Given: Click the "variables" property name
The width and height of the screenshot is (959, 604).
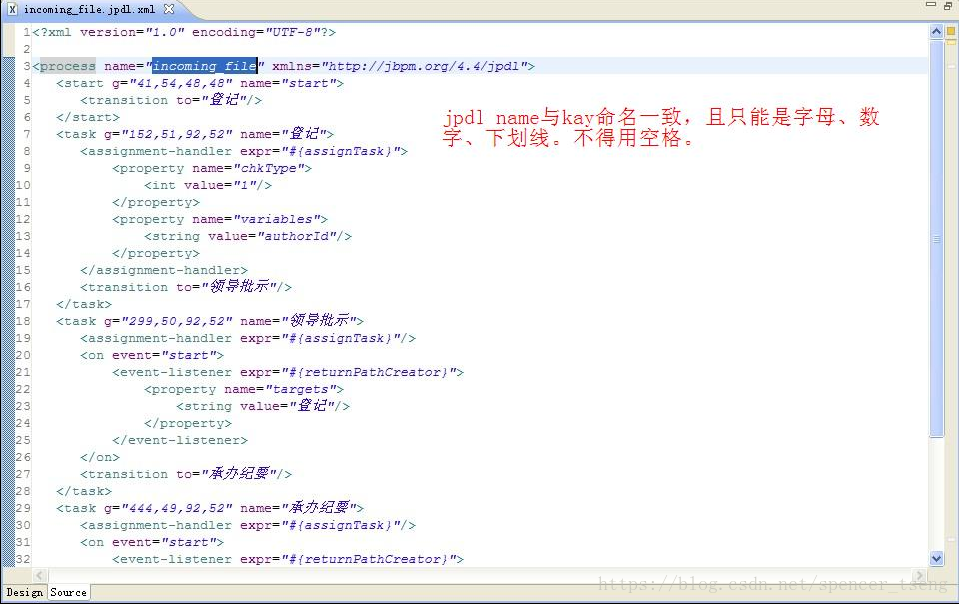Looking at the screenshot, I should point(276,219).
